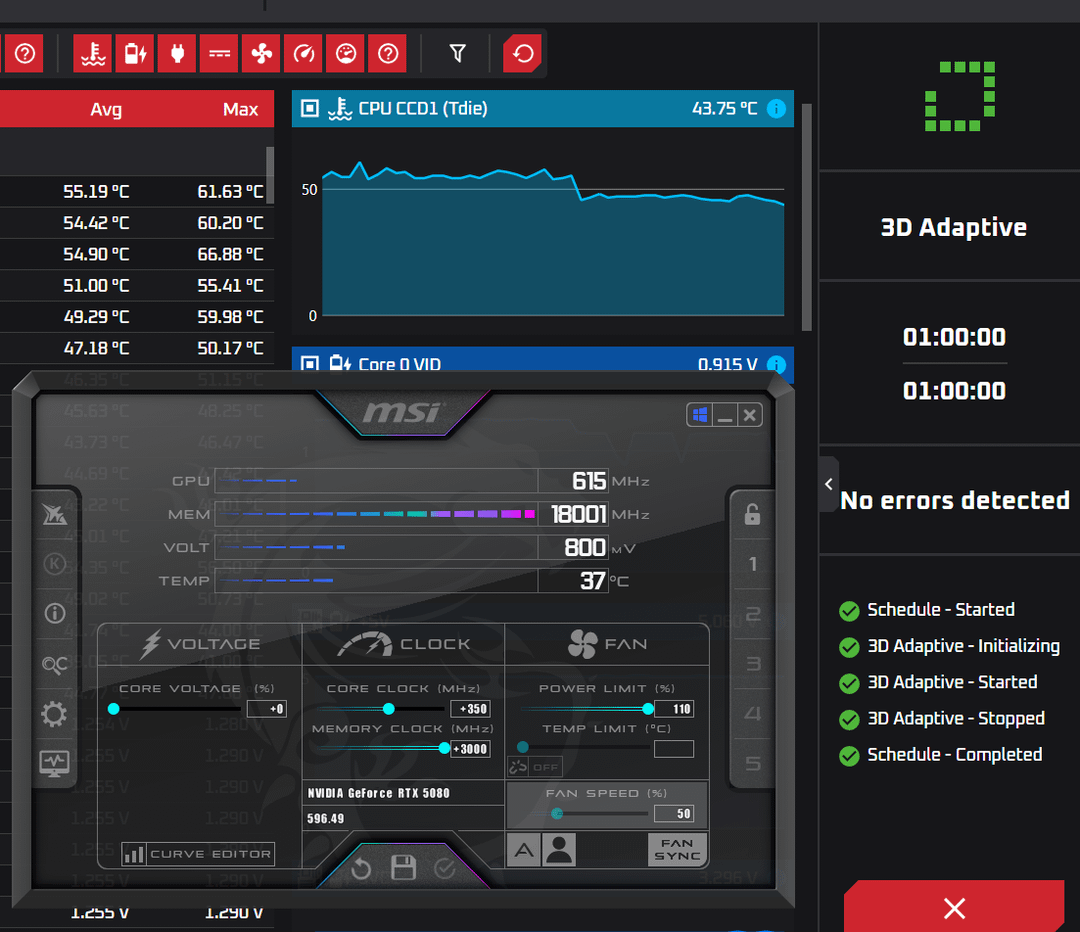Select Afterburner profile slot 1
Image resolution: width=1080 pixels, height=932 pixels.
pos(753,564)
